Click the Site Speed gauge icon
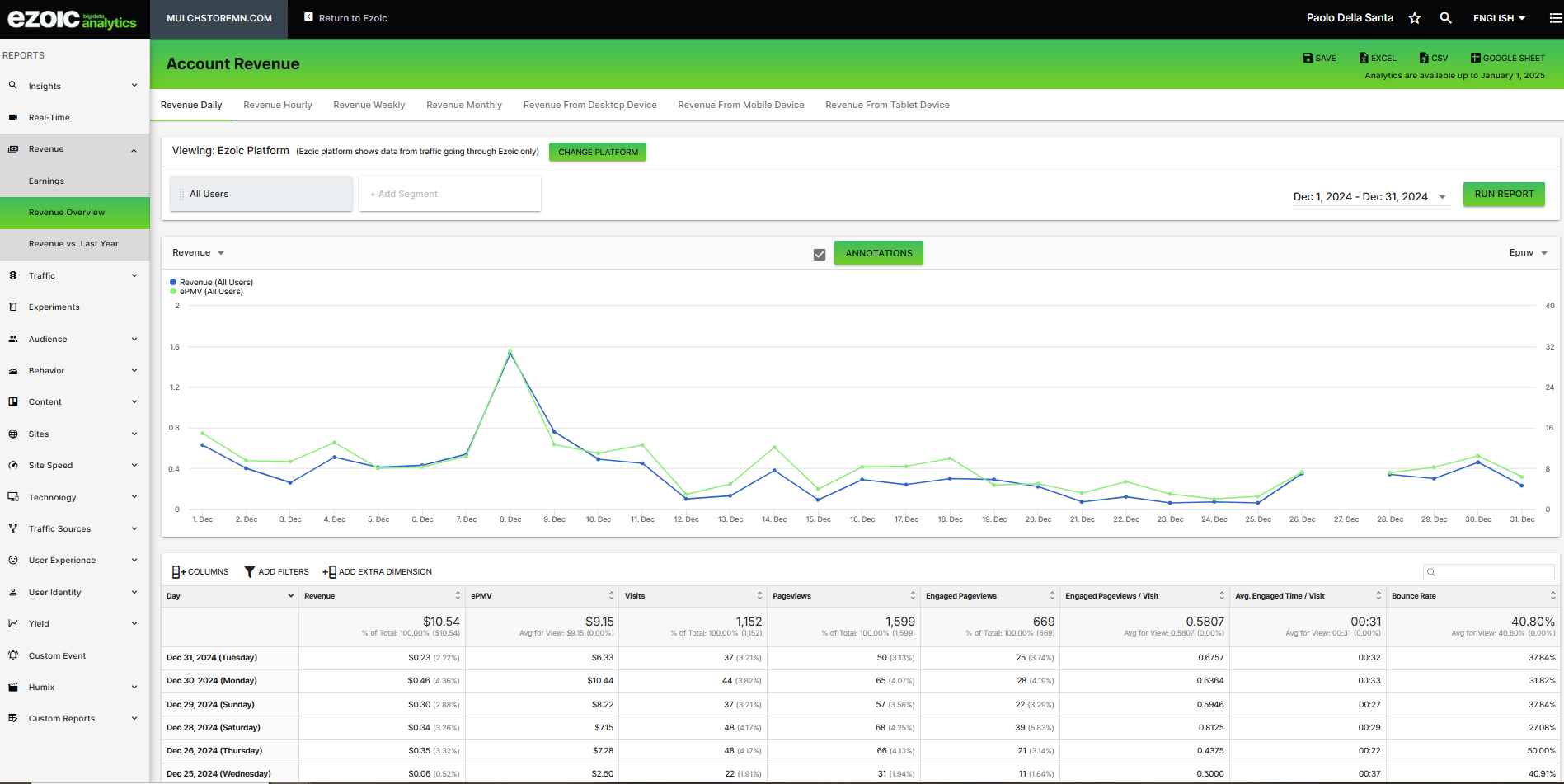The height and width of the screenshot is (784, 1564). [x=12, y=465]
